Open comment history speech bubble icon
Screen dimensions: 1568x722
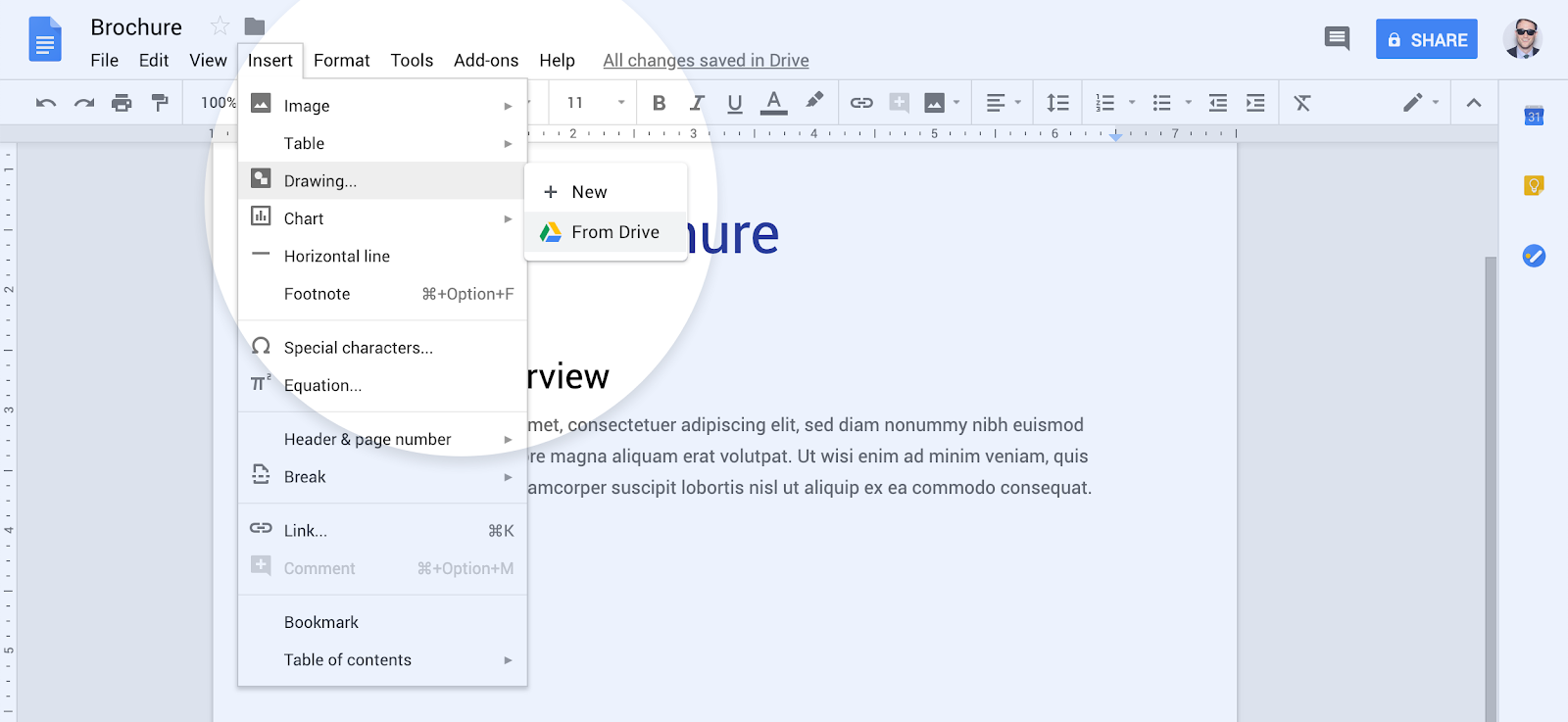(1337, 39)
